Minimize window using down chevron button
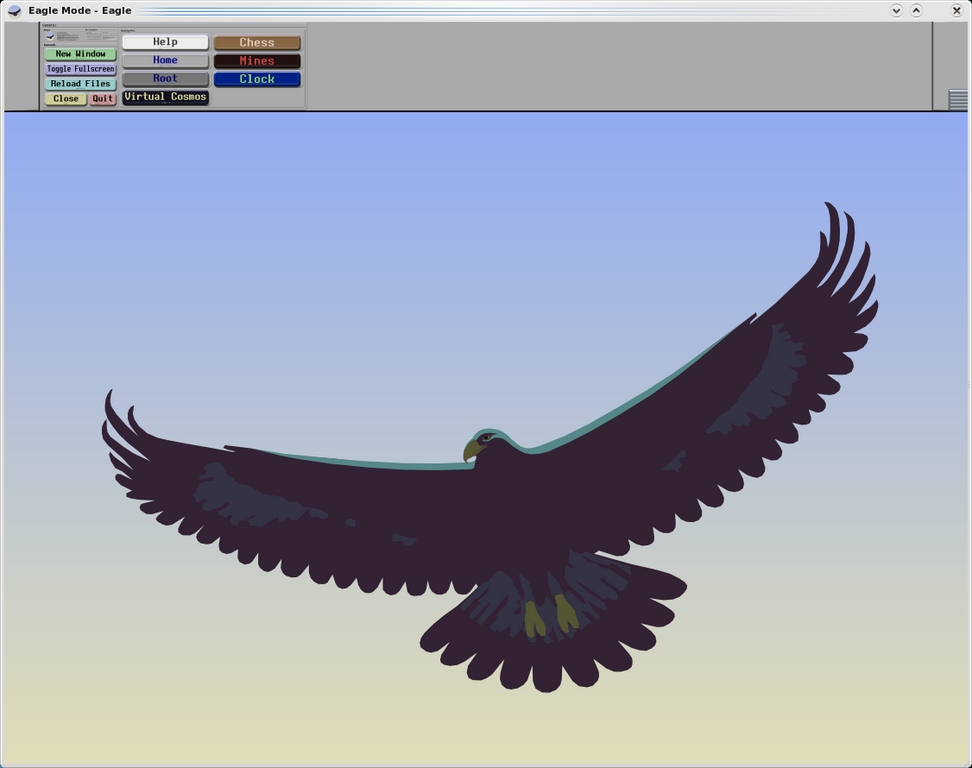The image size is (972, 768). [x=896, y=10]
